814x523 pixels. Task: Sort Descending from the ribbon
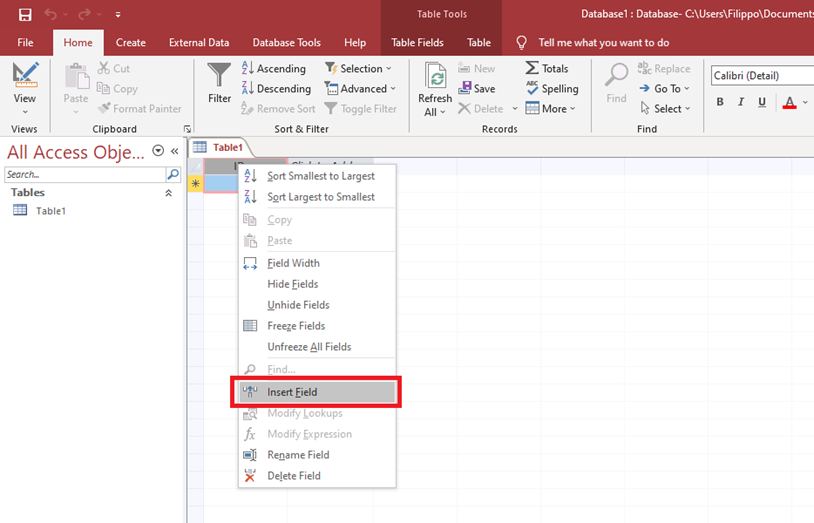click(276, 89)
